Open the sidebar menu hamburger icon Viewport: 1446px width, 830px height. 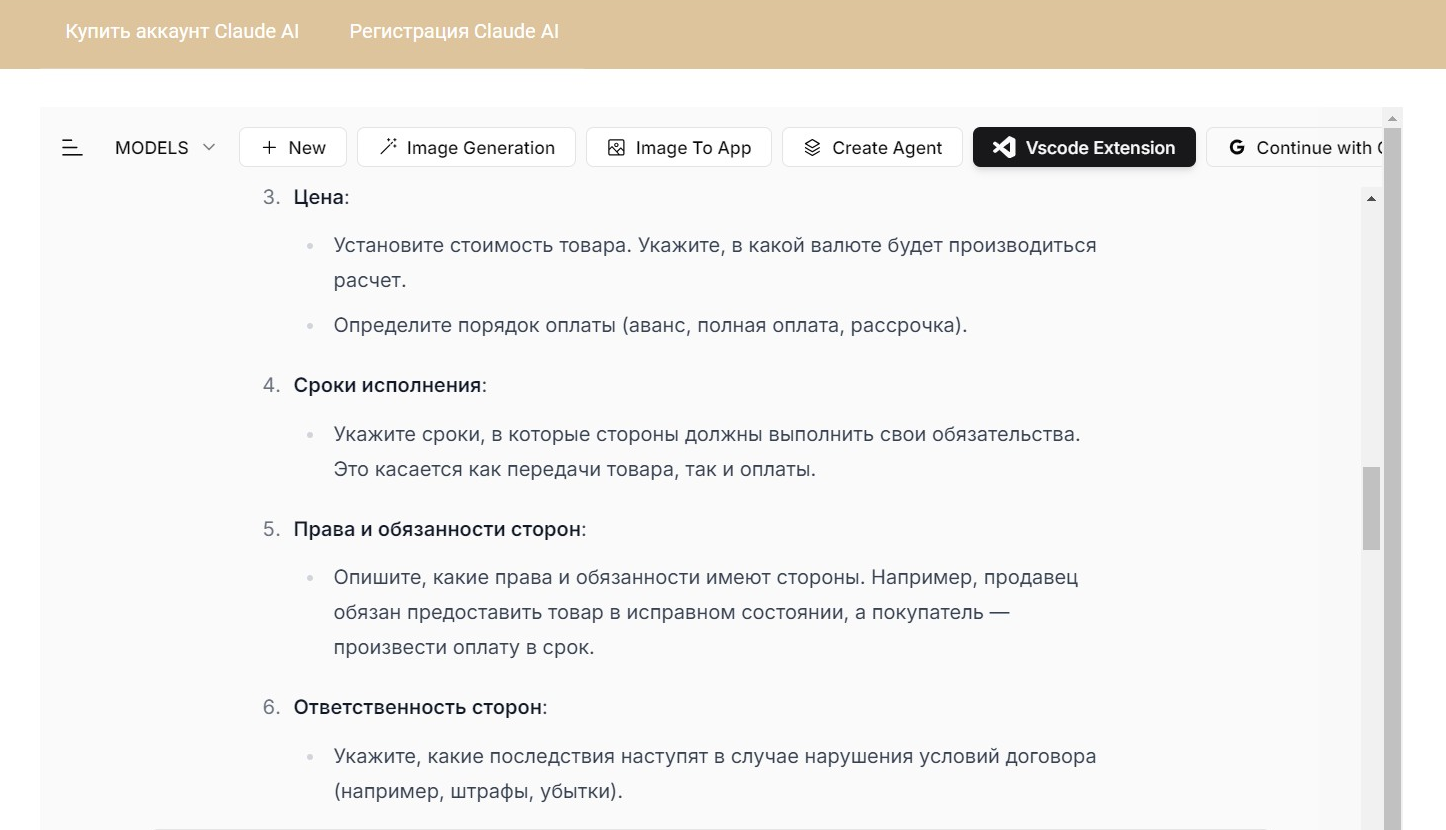click(72, 148)
